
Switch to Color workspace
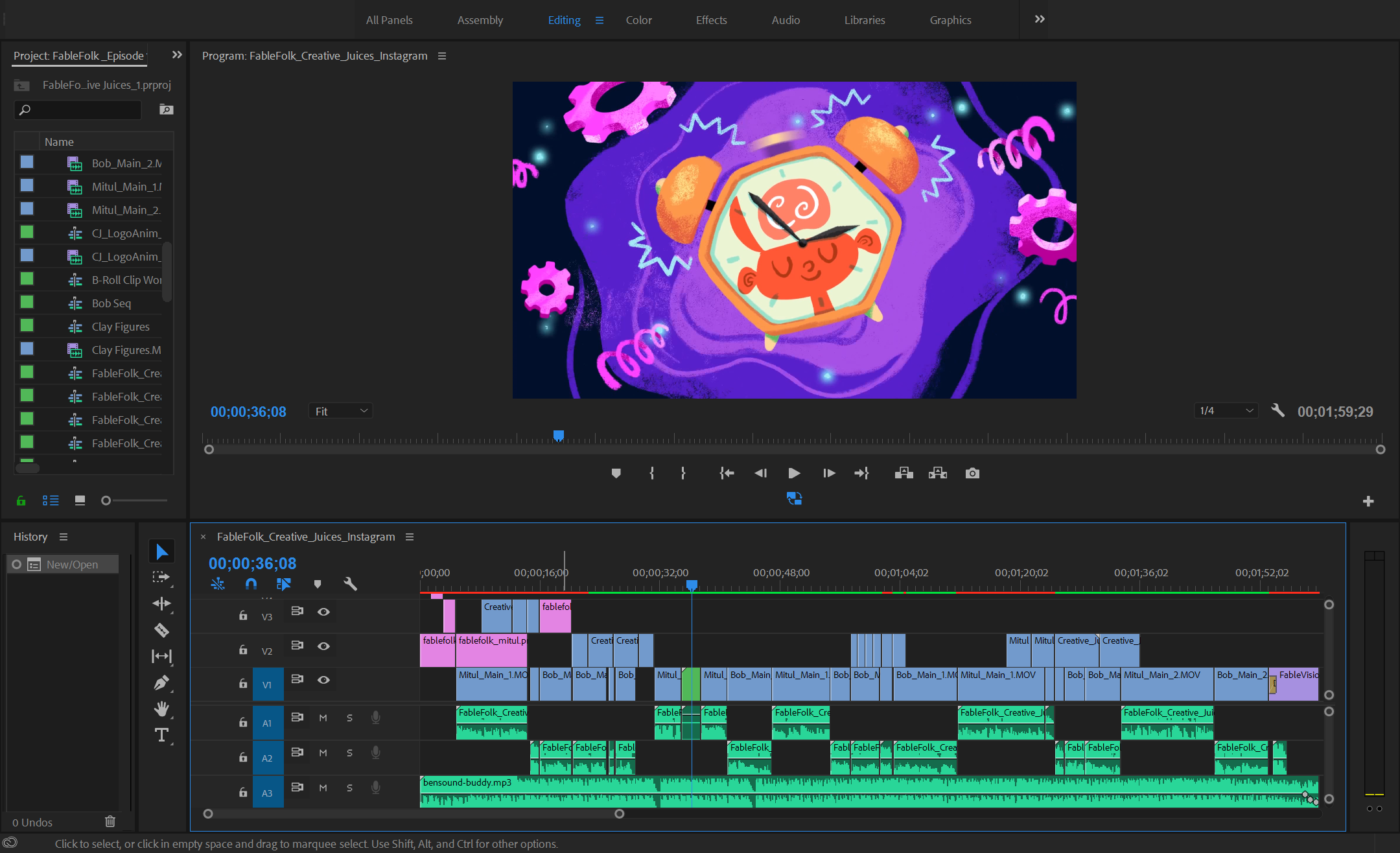click(x=638, y=20)
